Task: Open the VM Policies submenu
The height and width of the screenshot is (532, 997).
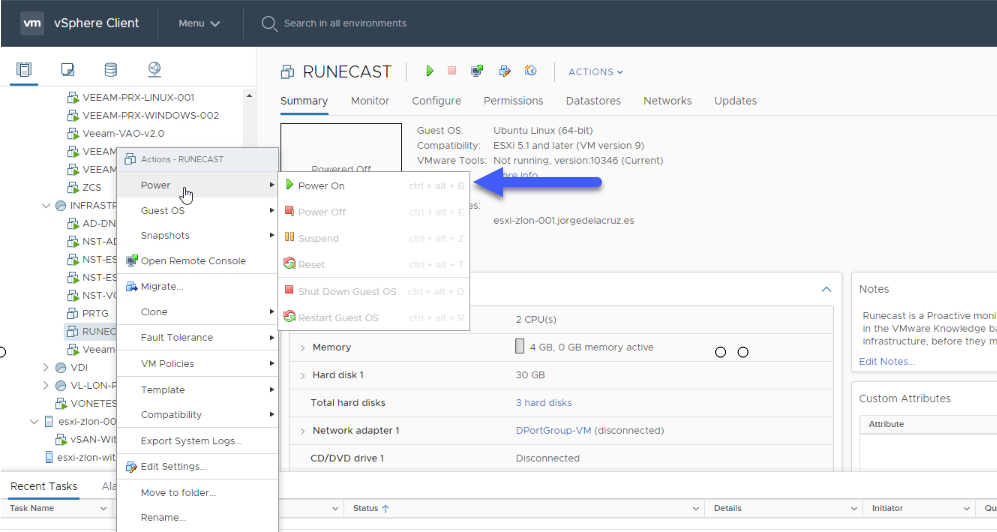Action: tap(198, 364)
